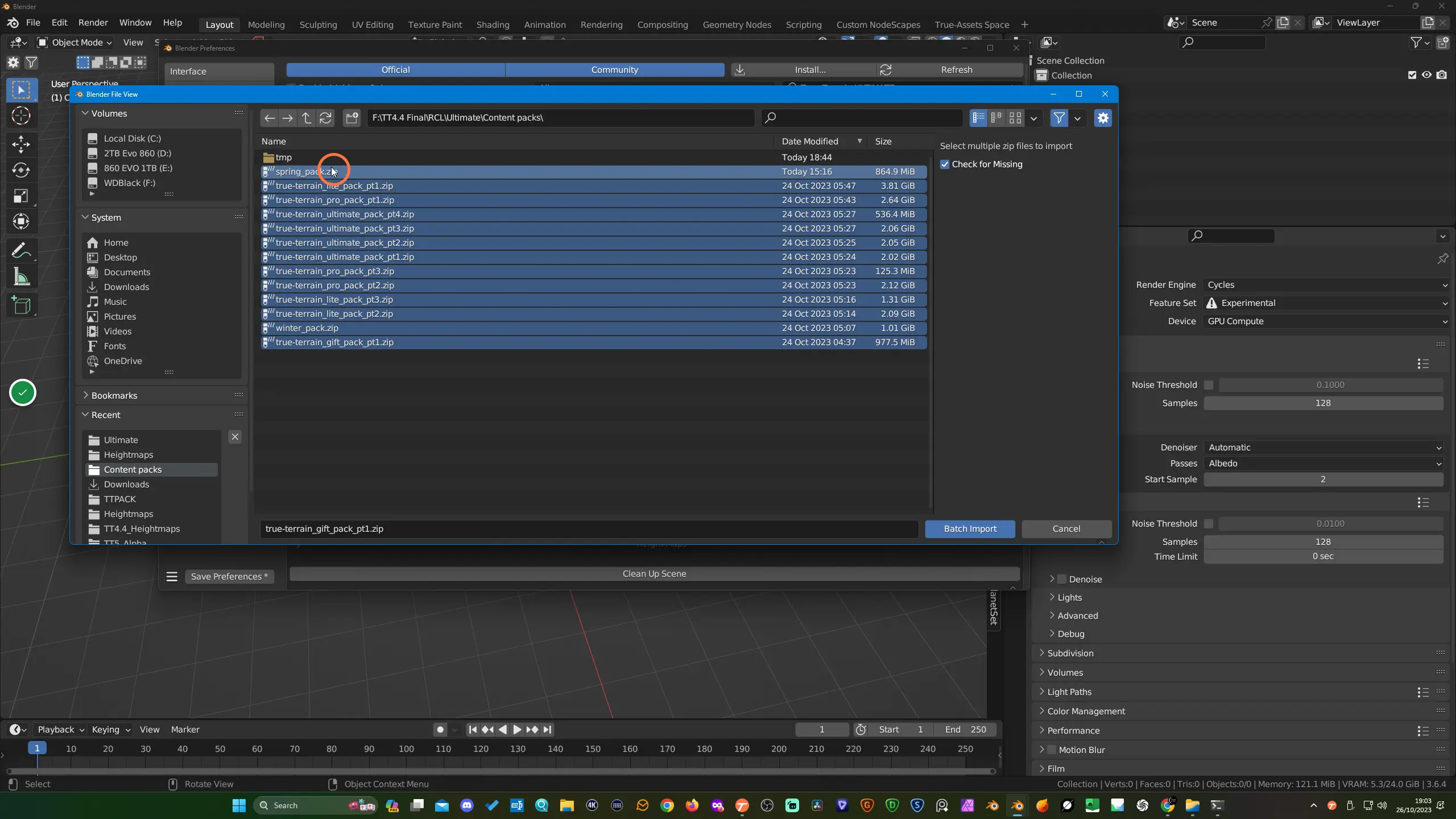Play the animation forward
1456x819 pixels.
click(517, 730)
